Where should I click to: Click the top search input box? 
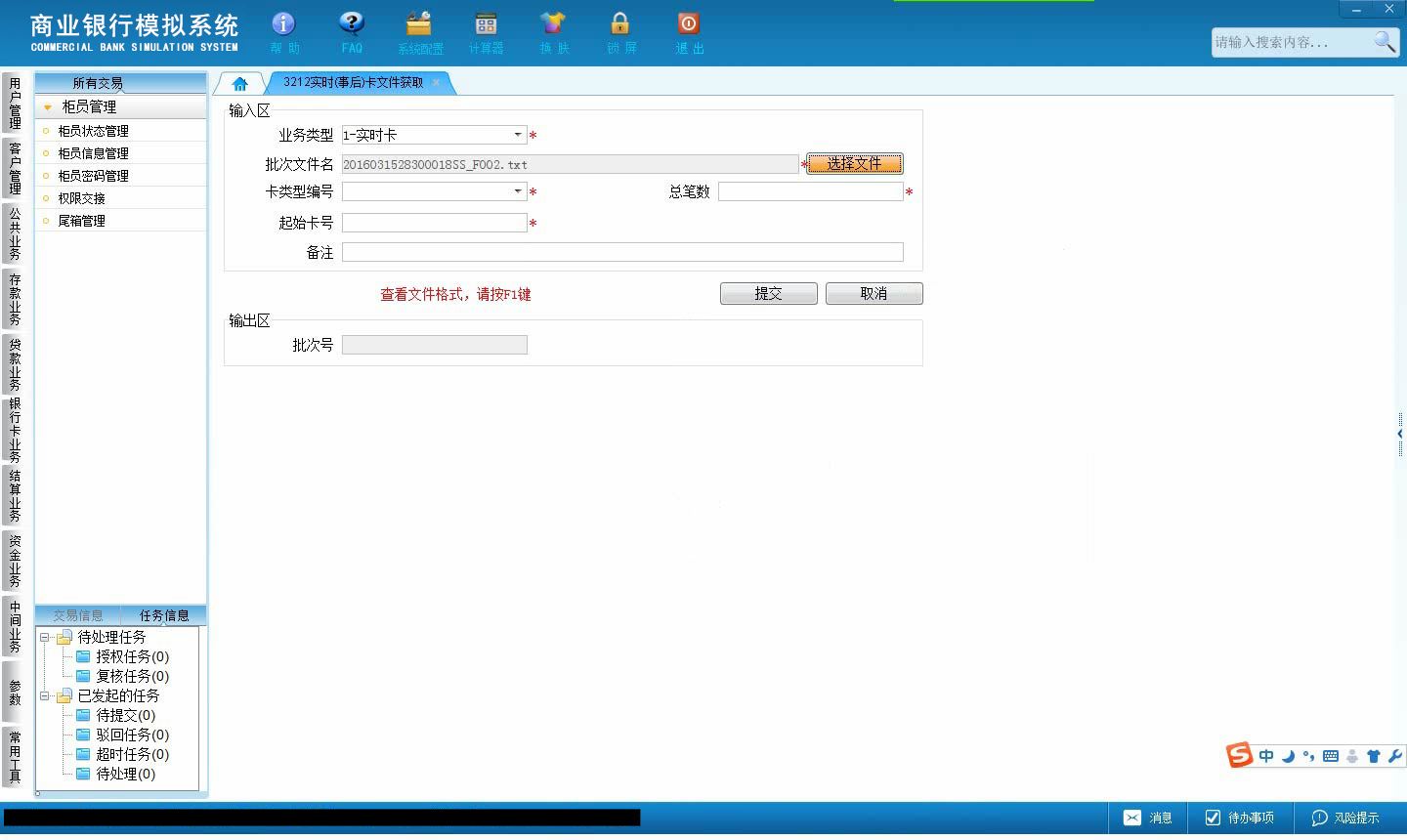1292,42
